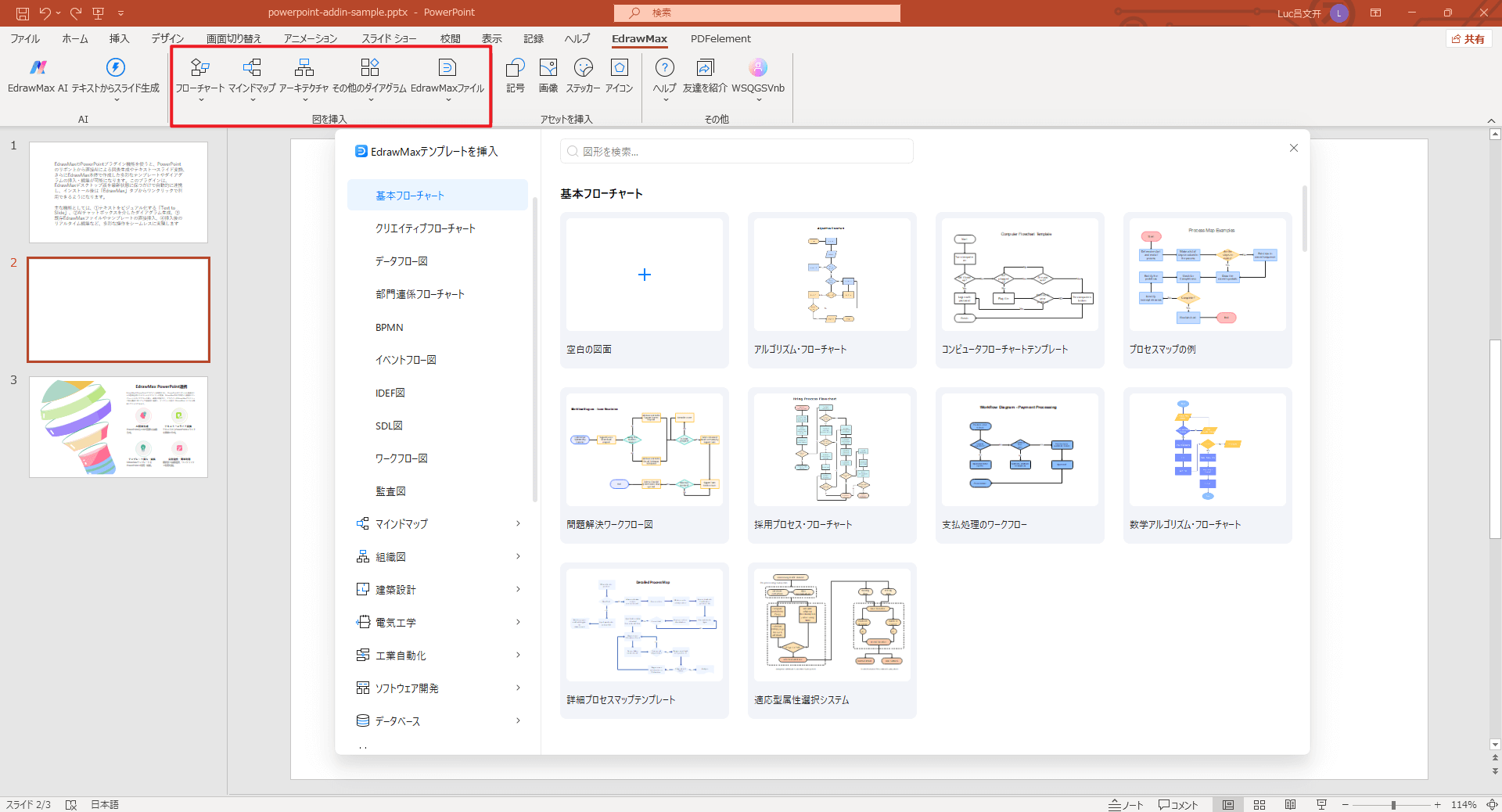Check accessibility/spelling icon in status bar
The width and height of the screenshot is (1502, 812).
pos(71,804)
